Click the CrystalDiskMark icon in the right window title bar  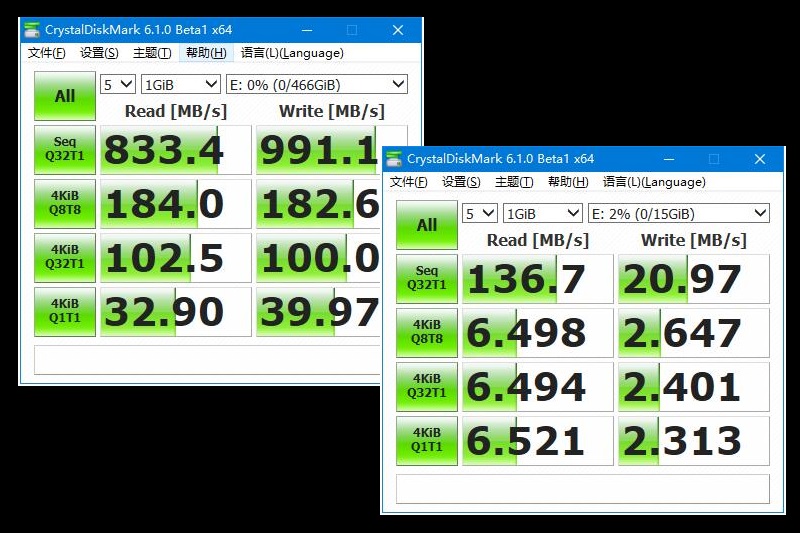click(x=394, y=159)
